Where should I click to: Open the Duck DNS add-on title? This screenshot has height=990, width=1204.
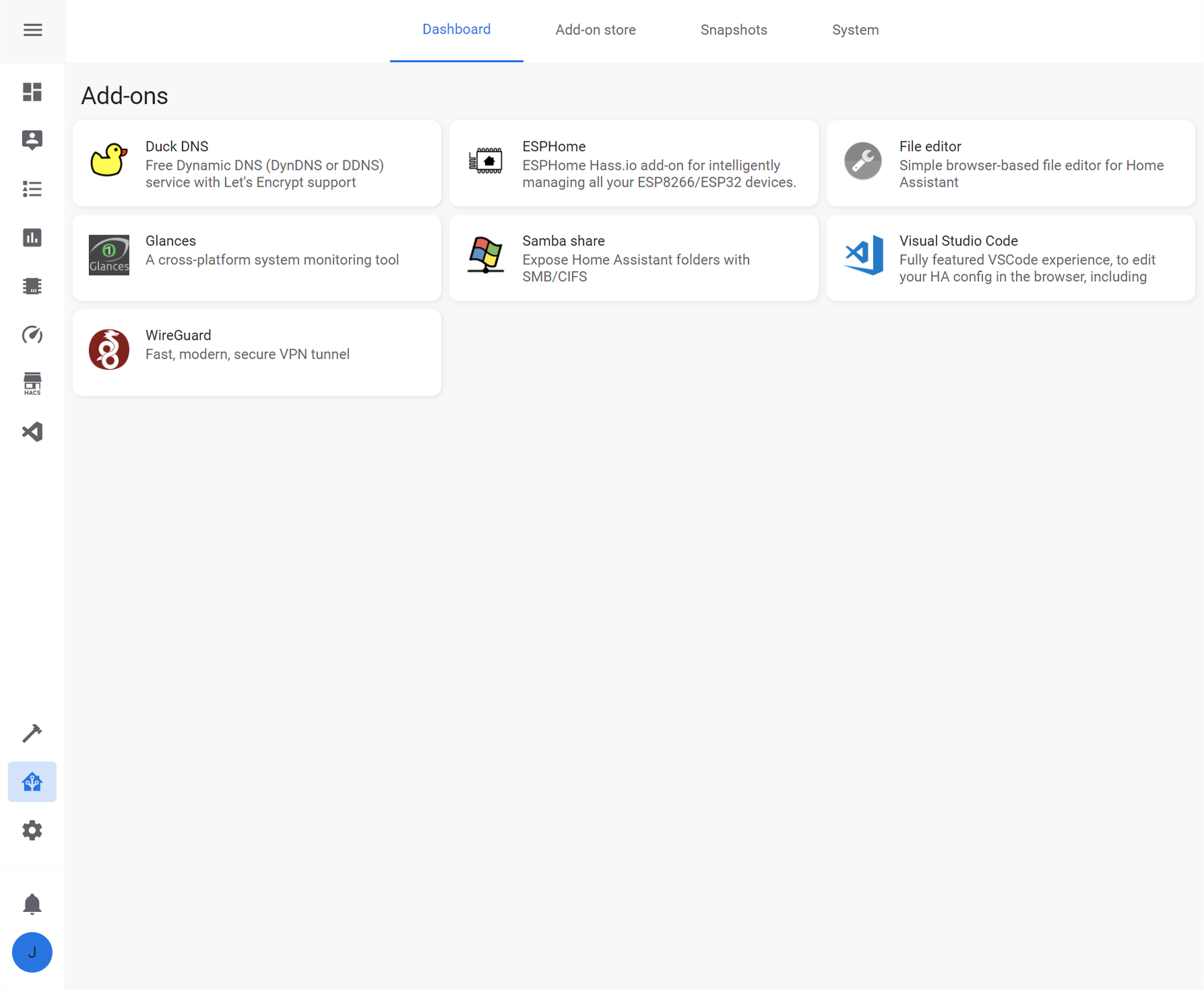pyautogui.click(x=177, y=146)
